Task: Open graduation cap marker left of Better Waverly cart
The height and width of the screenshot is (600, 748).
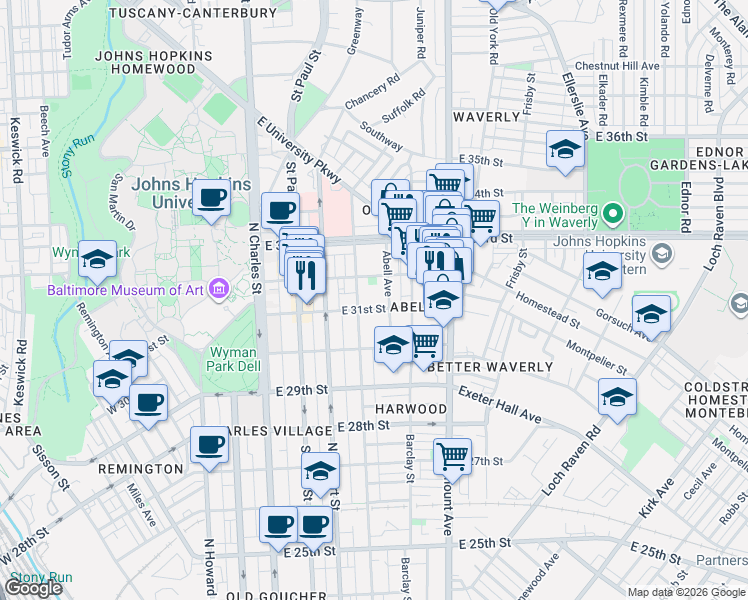Action: (394, 346)
